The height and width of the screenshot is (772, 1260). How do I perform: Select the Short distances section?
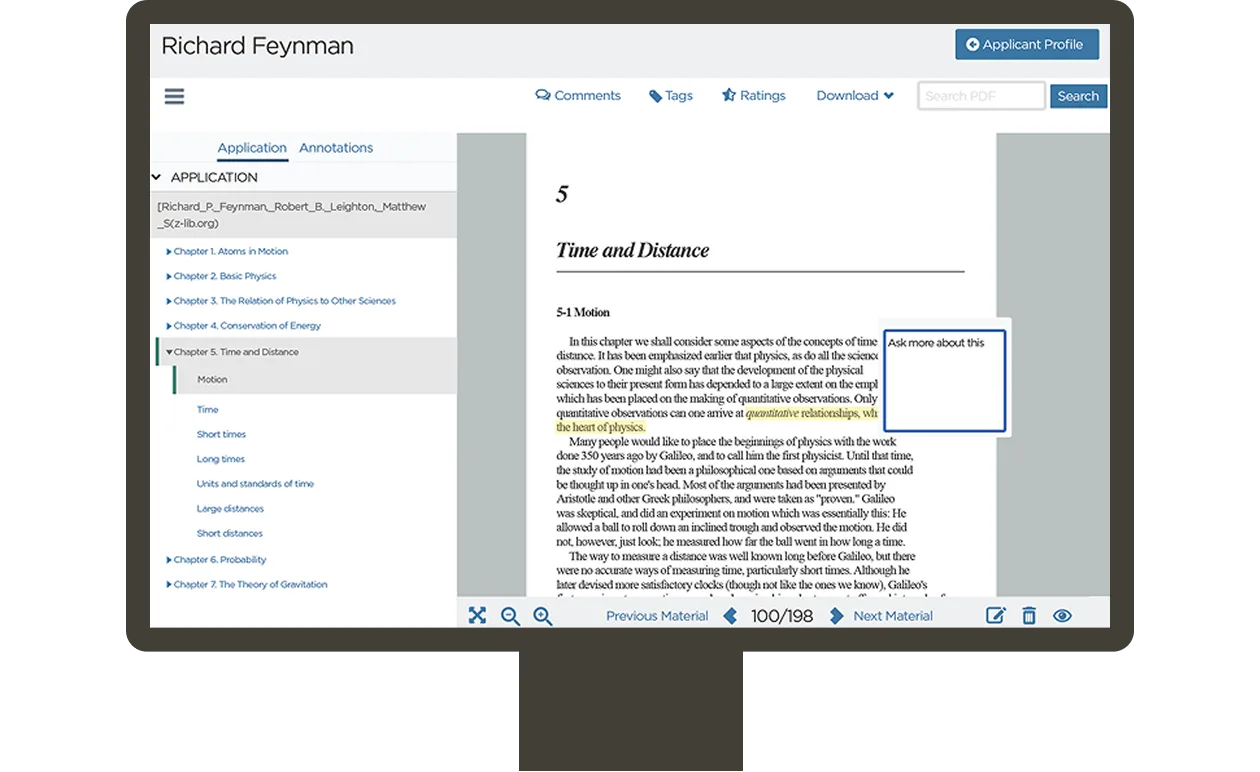tap(229, 534)
